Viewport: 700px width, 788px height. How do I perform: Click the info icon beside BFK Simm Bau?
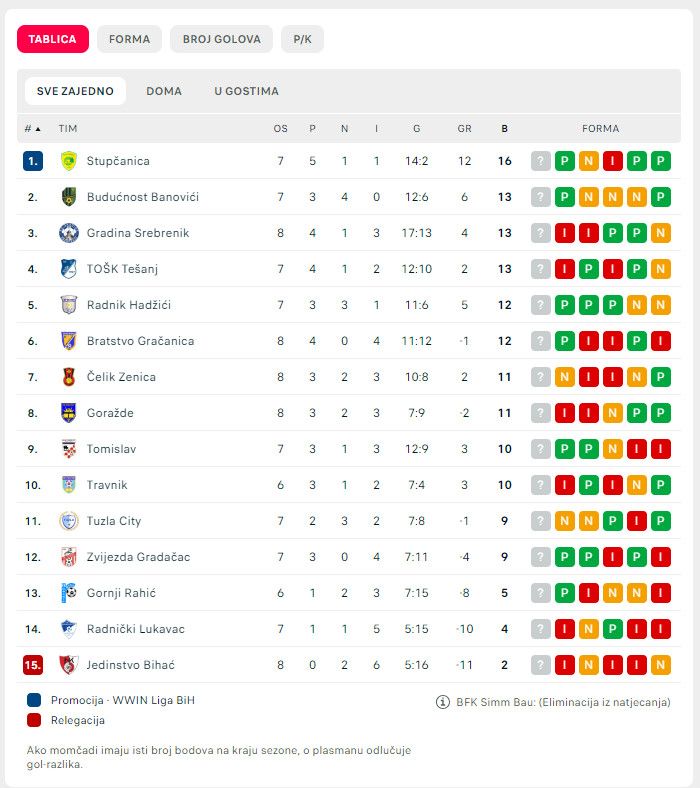coord(443,702)
